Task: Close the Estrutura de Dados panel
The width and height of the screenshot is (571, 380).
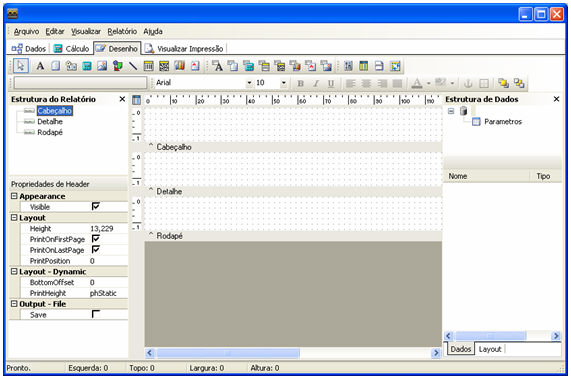Action: tap(556, 99)
